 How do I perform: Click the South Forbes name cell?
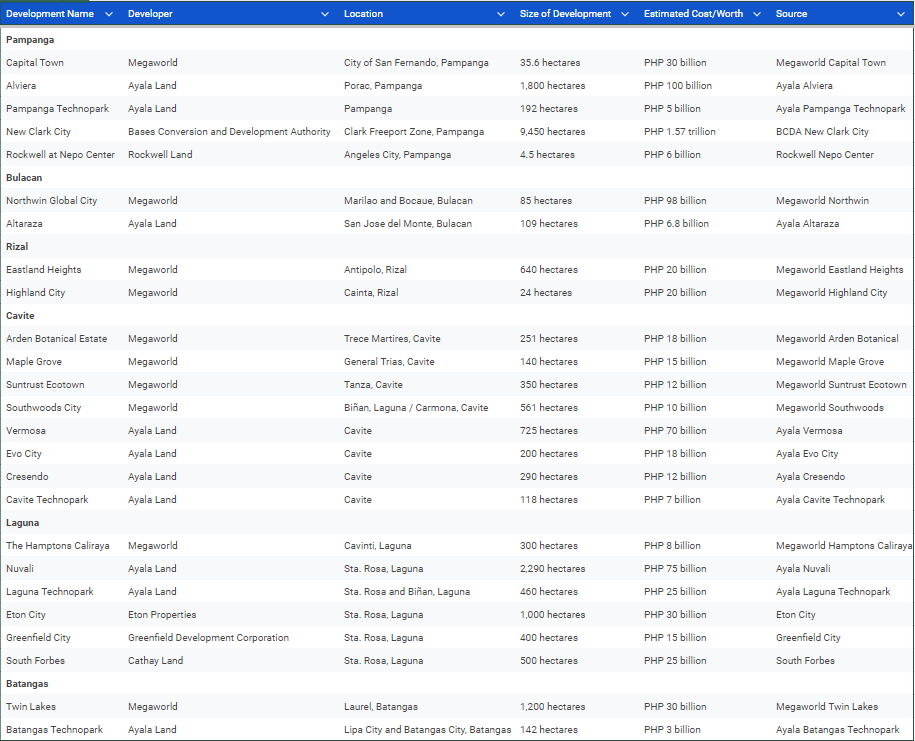coord(35,660)
